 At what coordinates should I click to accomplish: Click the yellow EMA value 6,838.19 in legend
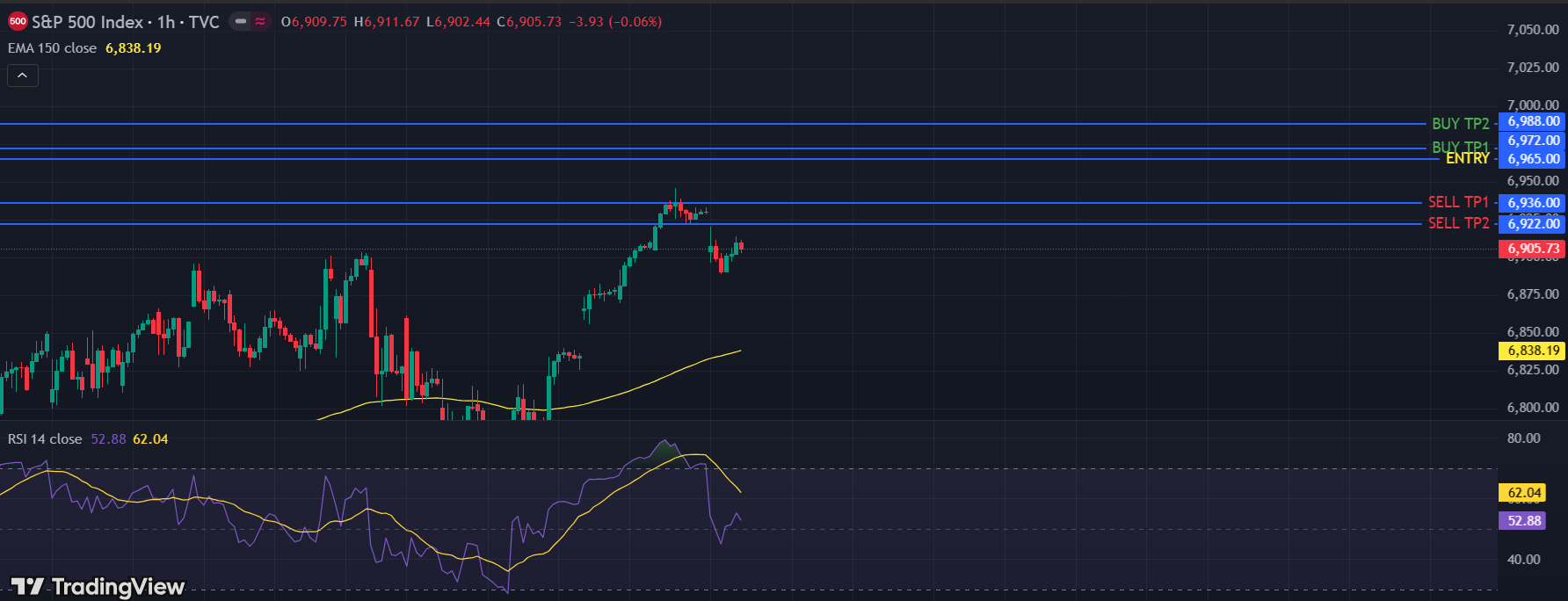134,48
